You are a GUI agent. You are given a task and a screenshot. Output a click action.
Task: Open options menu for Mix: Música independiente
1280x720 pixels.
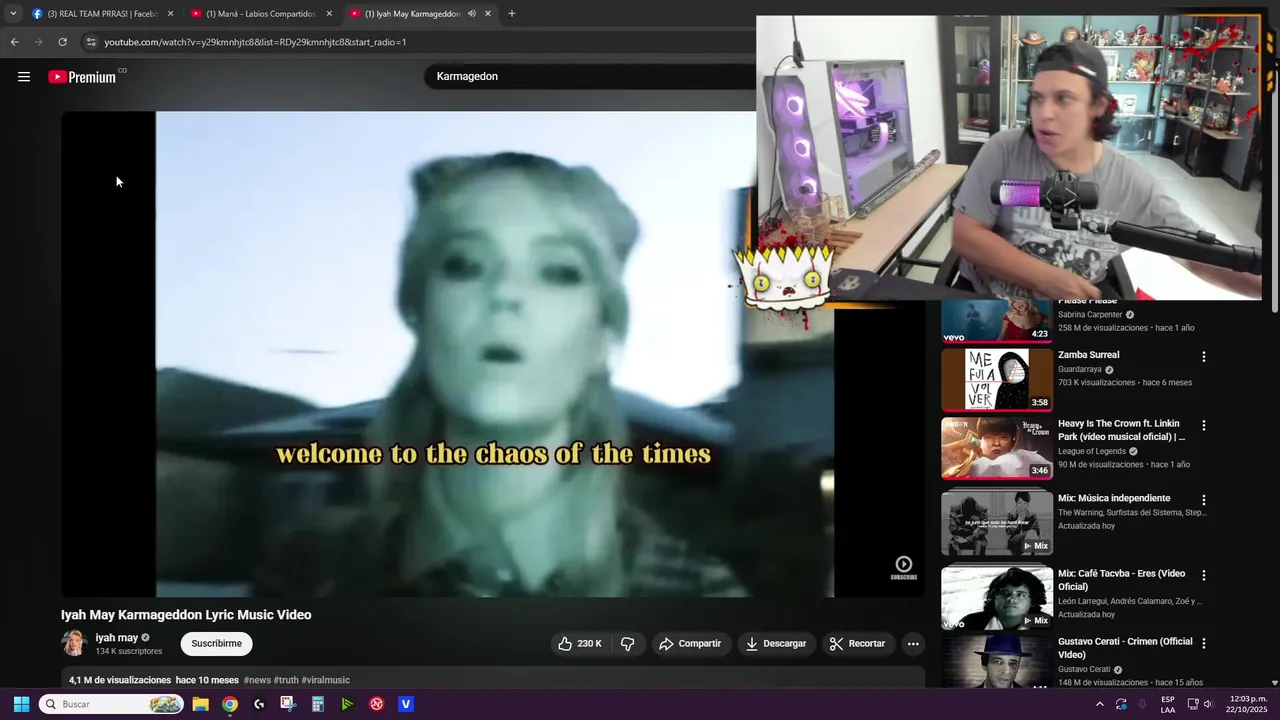click(x=1204, y=500)
